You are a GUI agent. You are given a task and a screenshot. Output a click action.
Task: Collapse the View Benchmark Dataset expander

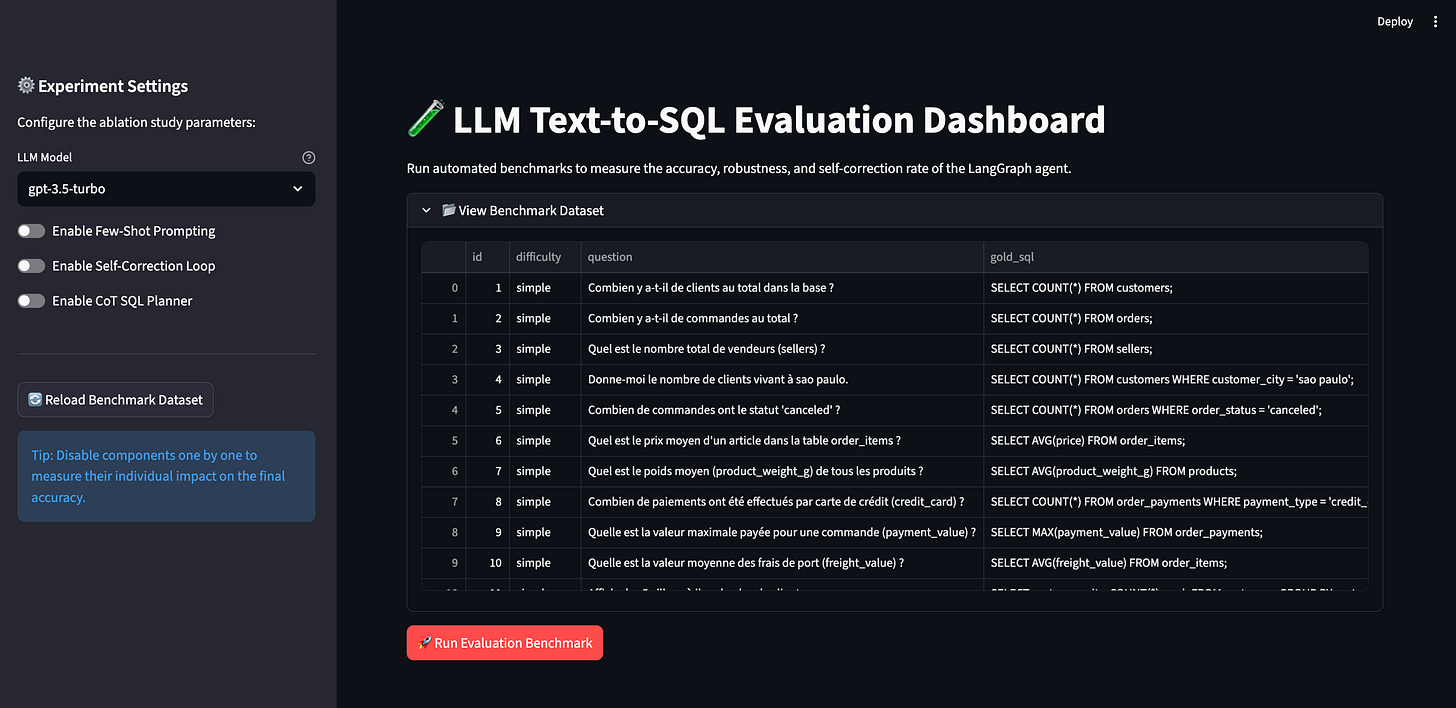pos(426,210)
